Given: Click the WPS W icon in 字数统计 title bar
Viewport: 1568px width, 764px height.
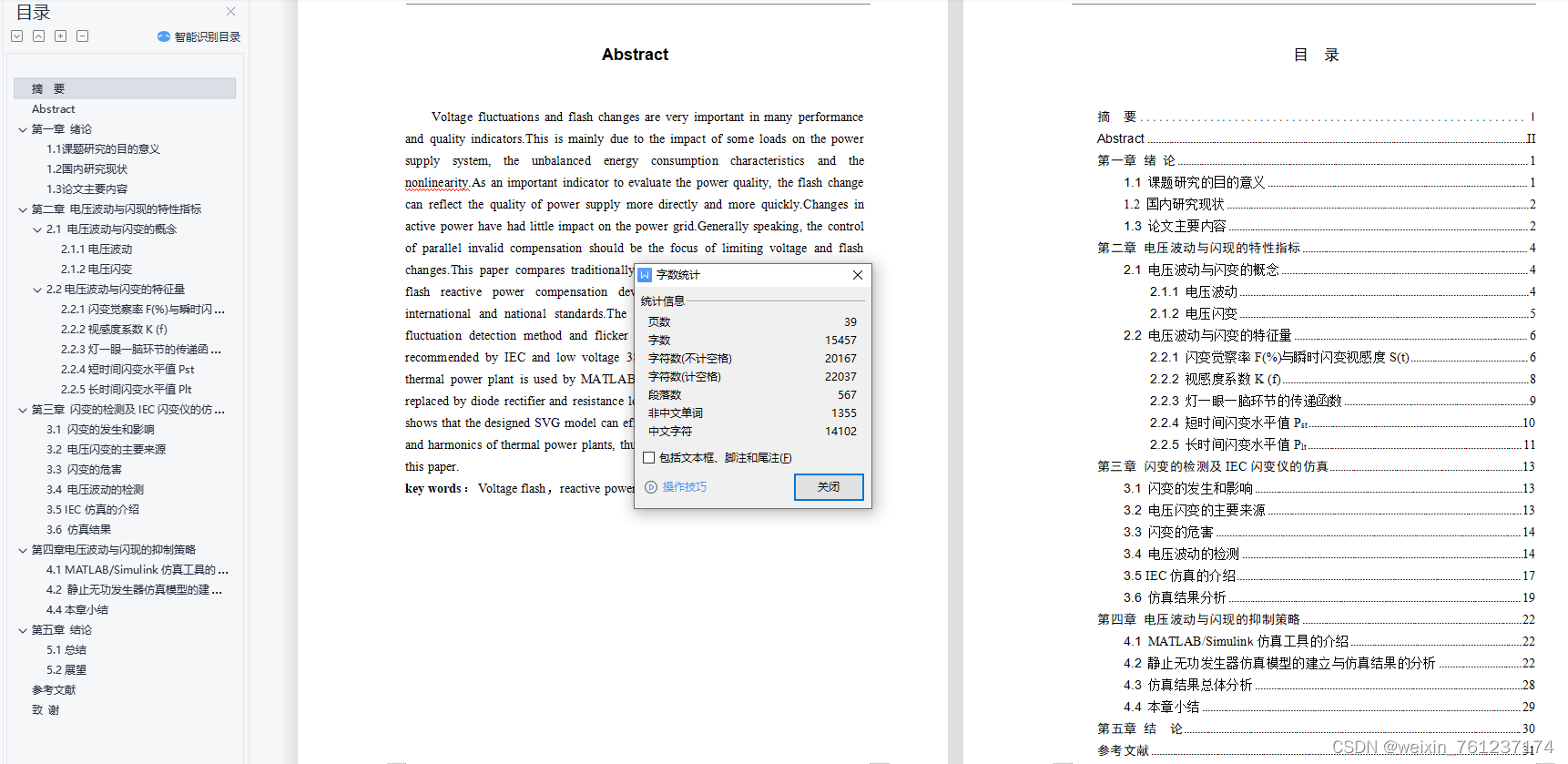Looking at the screenshot, I should [x=646, y=275].
